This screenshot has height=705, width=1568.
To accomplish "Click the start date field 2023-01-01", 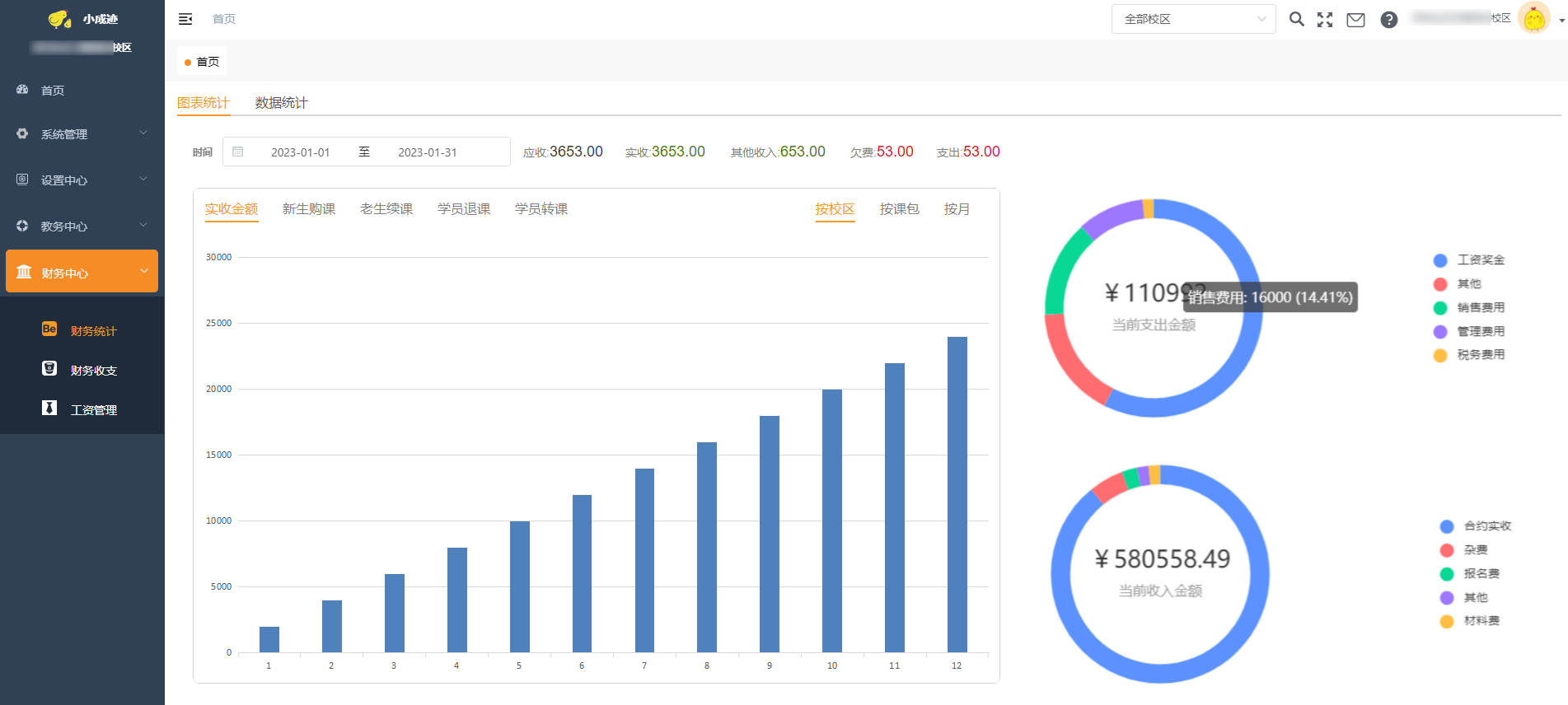I will click(300, 152).
